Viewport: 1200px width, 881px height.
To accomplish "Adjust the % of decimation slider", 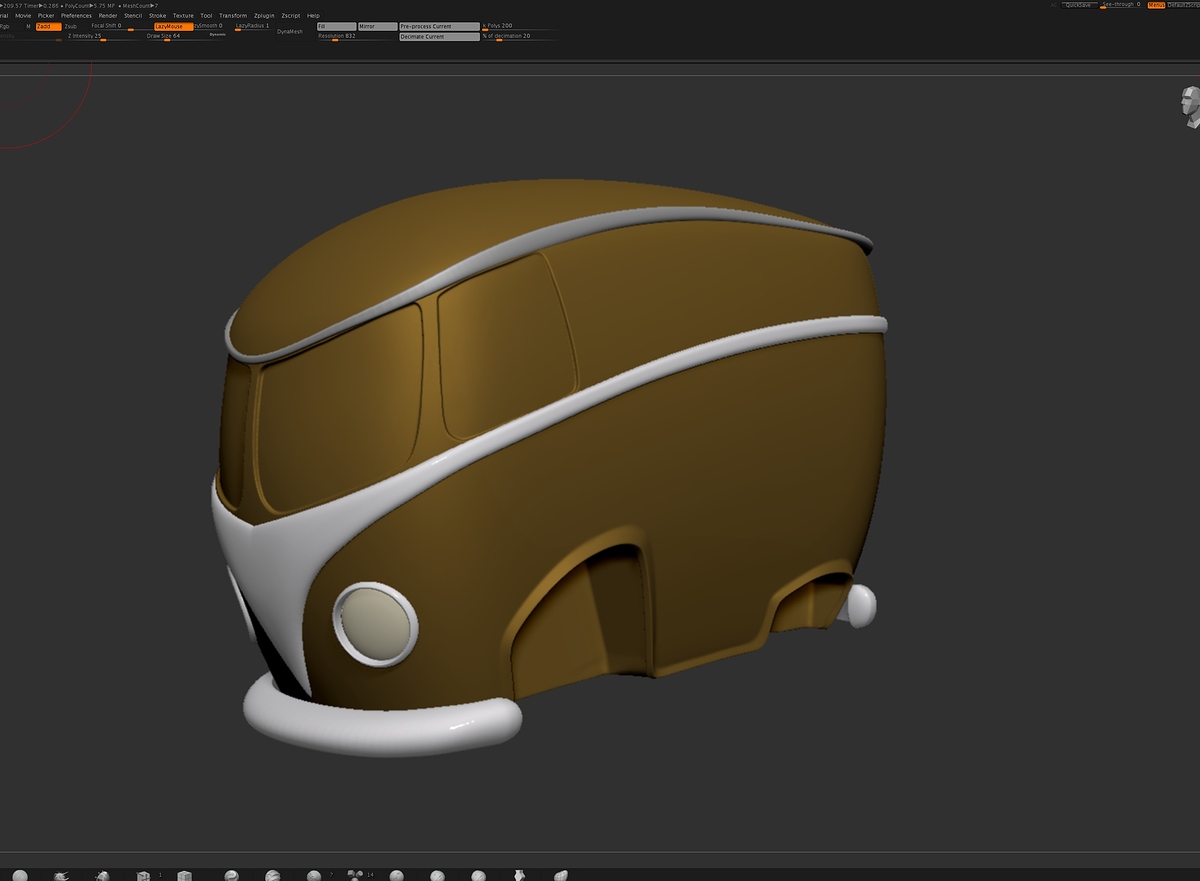I will (520, 36).
